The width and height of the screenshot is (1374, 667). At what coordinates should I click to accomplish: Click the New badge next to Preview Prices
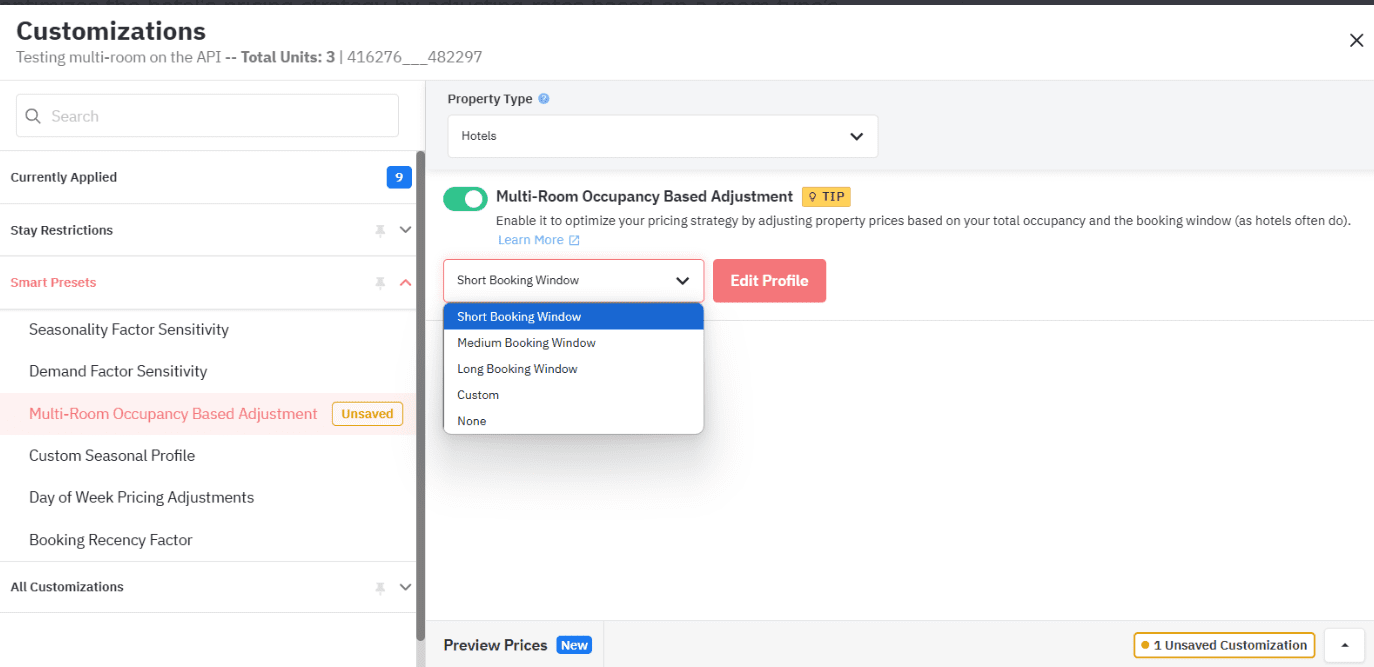click(x=573, y=645)
